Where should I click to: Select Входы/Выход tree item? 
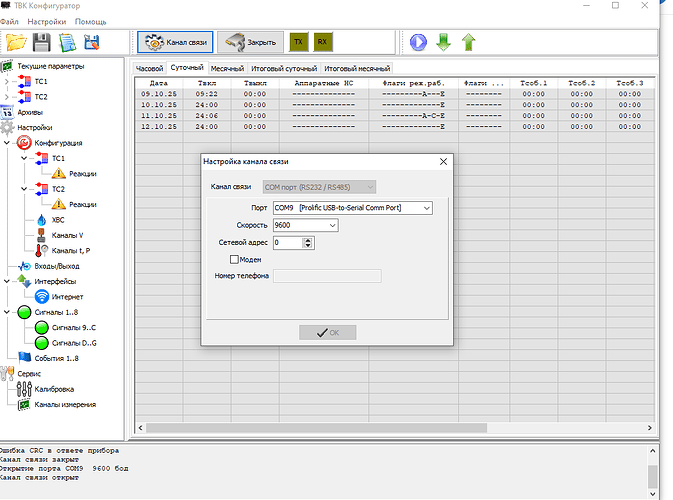[x=57, y=267]
